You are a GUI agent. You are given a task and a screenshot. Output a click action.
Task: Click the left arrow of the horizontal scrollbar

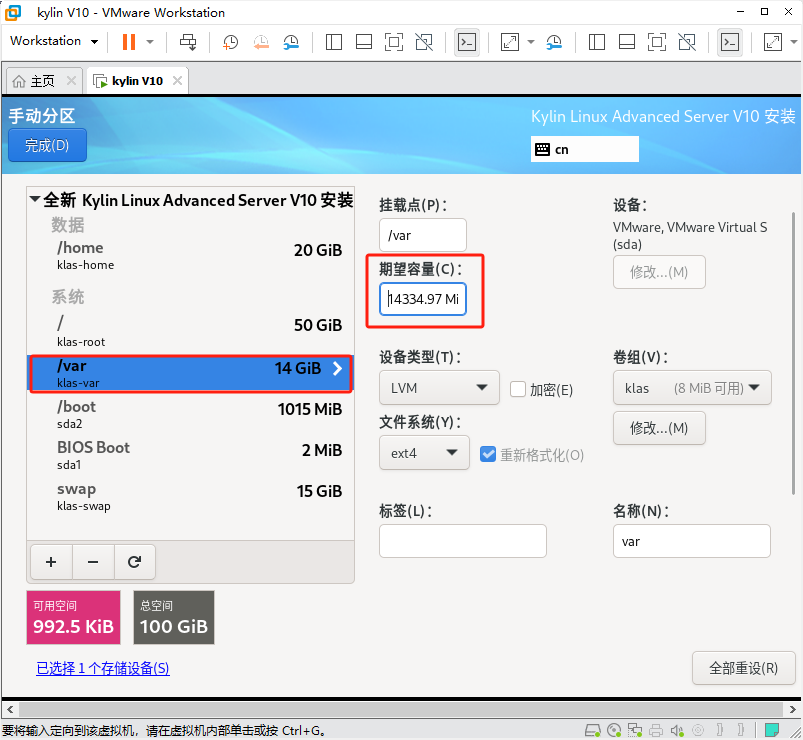pos(10,709)
